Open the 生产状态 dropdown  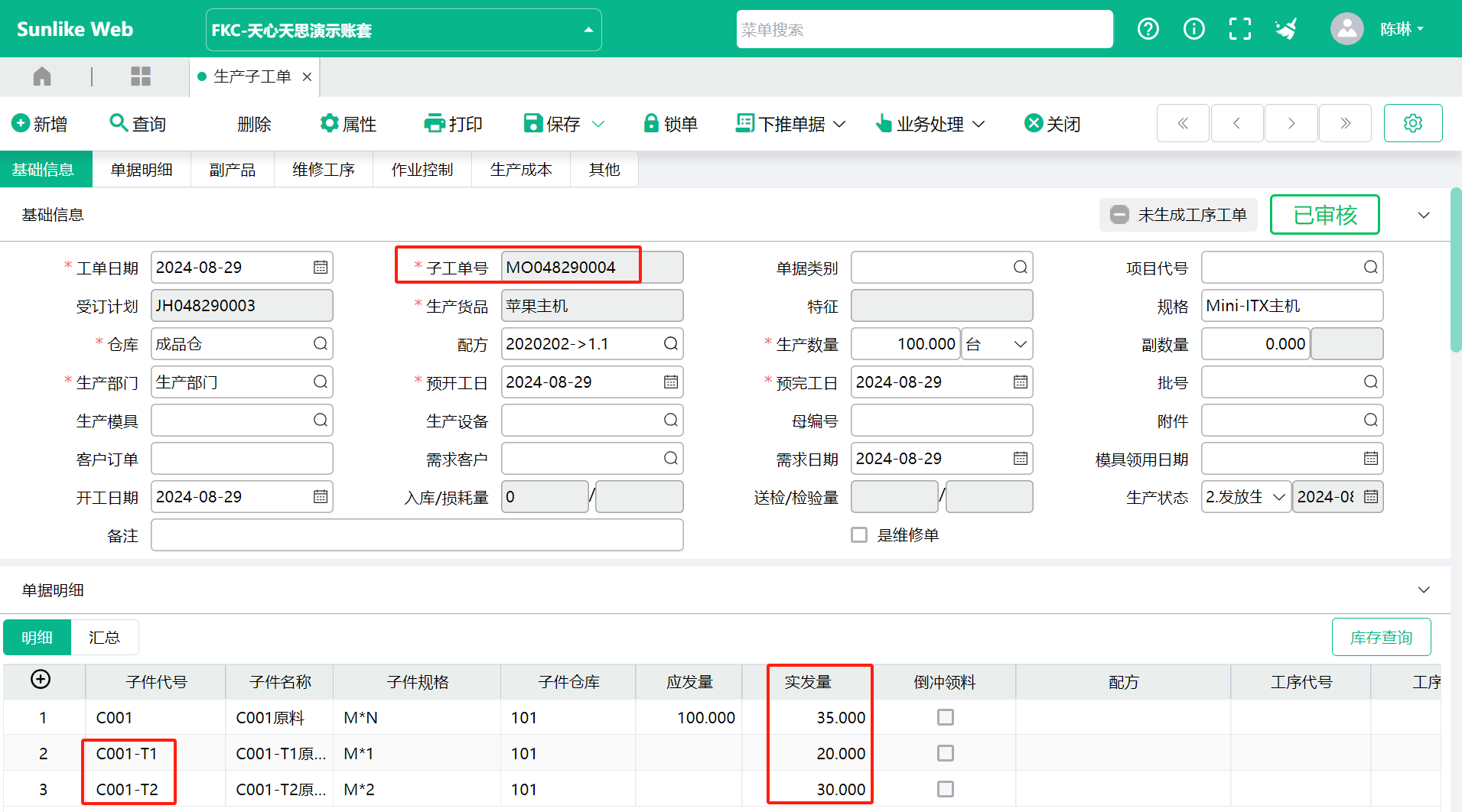(x=1246, y=497)
